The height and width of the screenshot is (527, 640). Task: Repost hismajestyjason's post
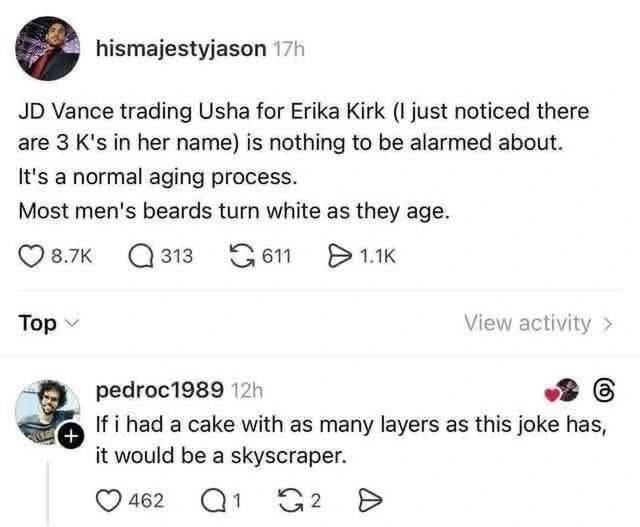245,257
